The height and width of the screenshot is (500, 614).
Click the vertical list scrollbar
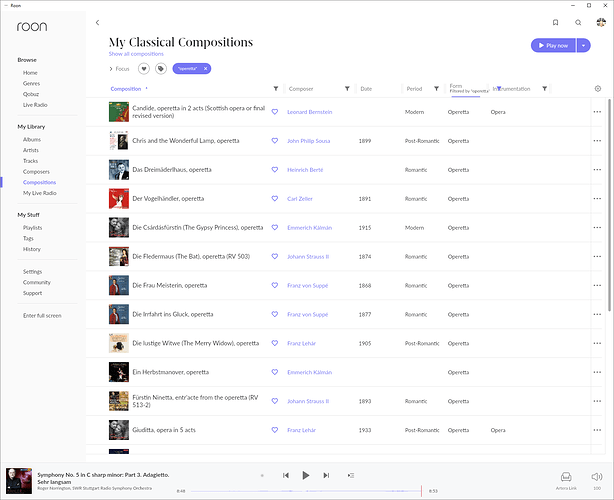point(609,205)
